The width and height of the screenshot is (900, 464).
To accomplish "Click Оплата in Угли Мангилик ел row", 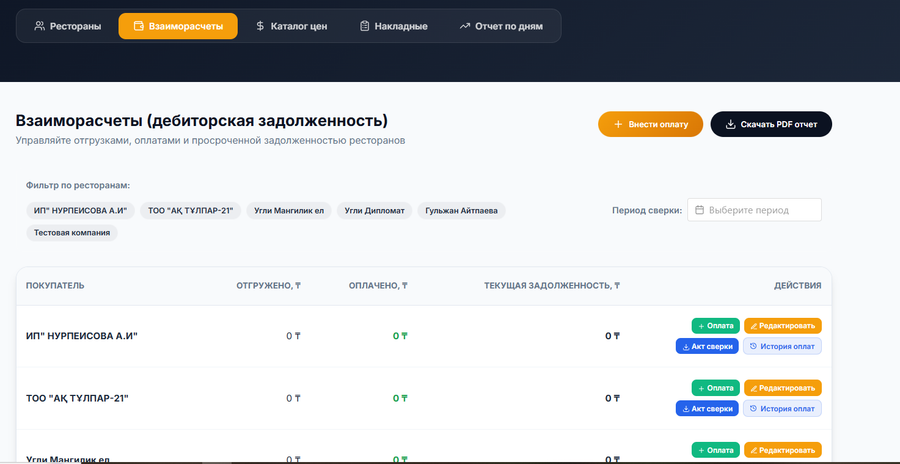I will 715,450.
